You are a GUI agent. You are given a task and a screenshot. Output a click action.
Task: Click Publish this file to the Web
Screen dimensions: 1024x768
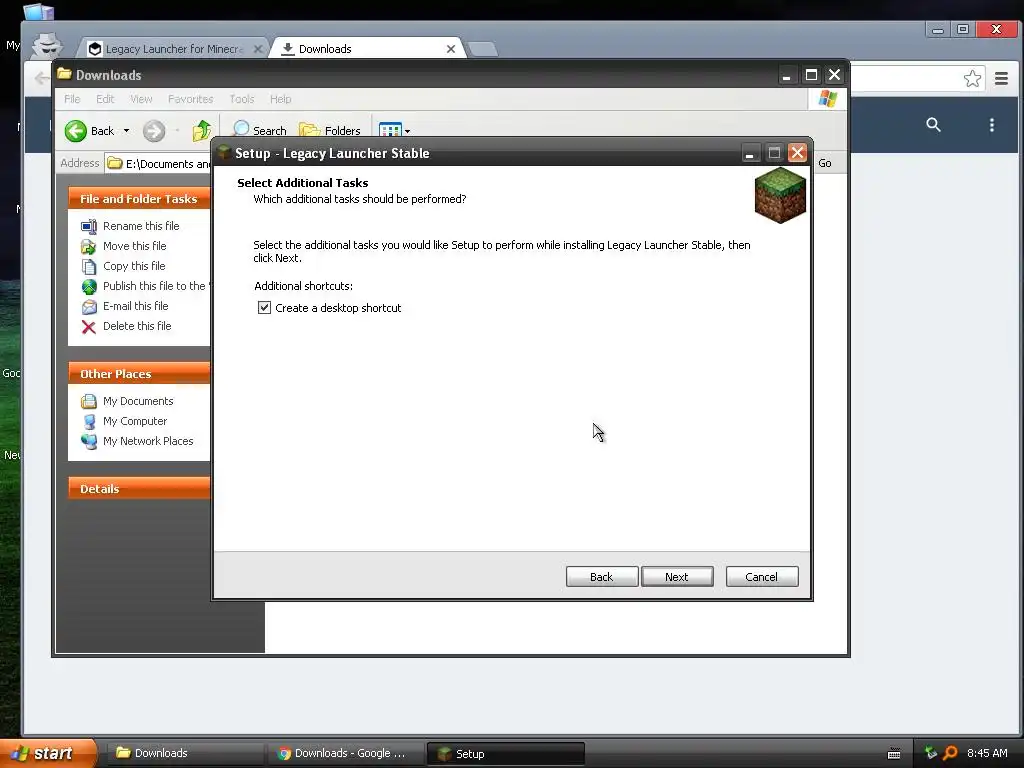(x=155, y=286)
